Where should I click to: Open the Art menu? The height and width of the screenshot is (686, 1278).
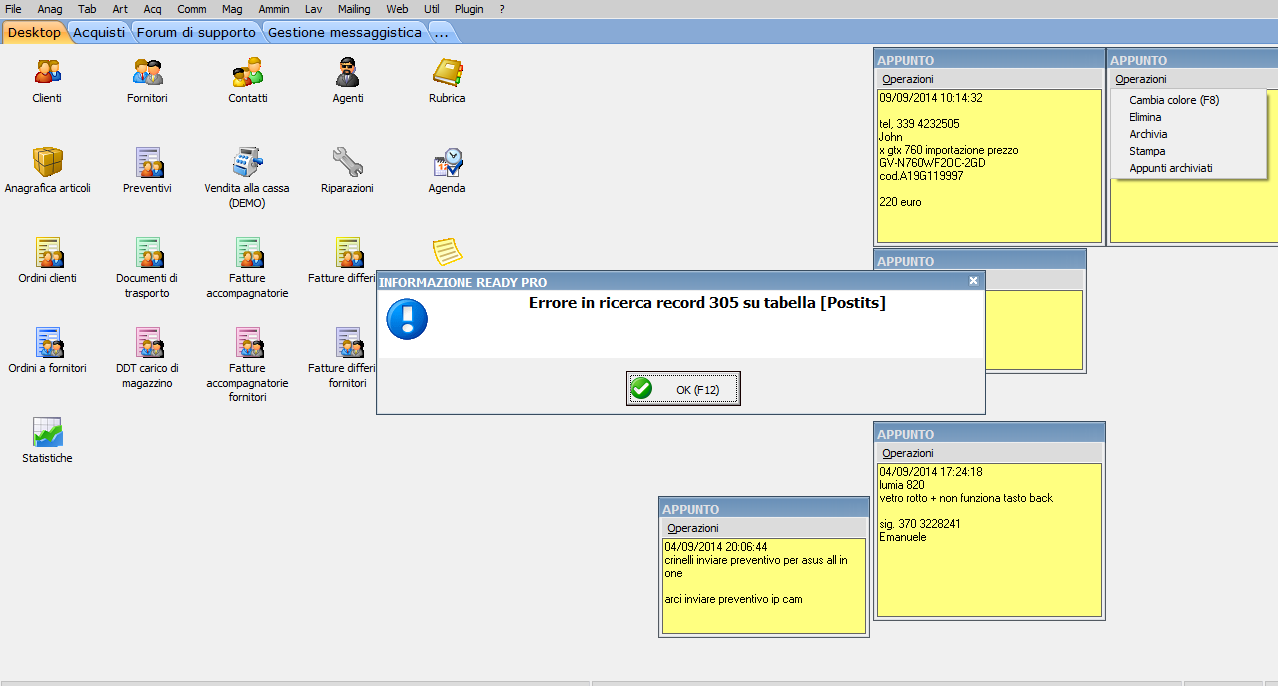(x=120, y=9)
